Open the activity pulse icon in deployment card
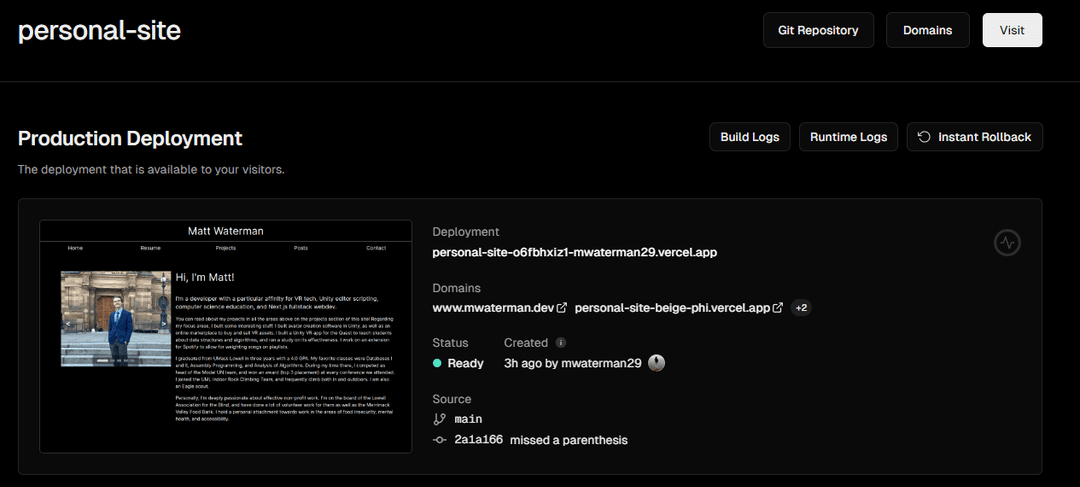The image size is (1080, 487). coord(1008,242)
